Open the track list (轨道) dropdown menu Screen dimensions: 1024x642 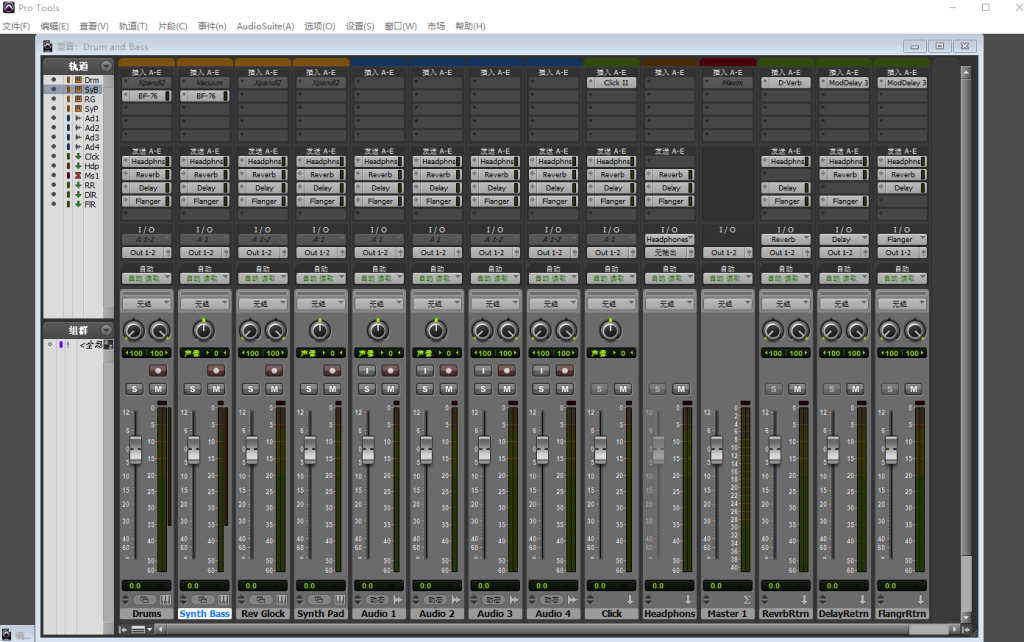pyautogui.click(x=106, y=66)
